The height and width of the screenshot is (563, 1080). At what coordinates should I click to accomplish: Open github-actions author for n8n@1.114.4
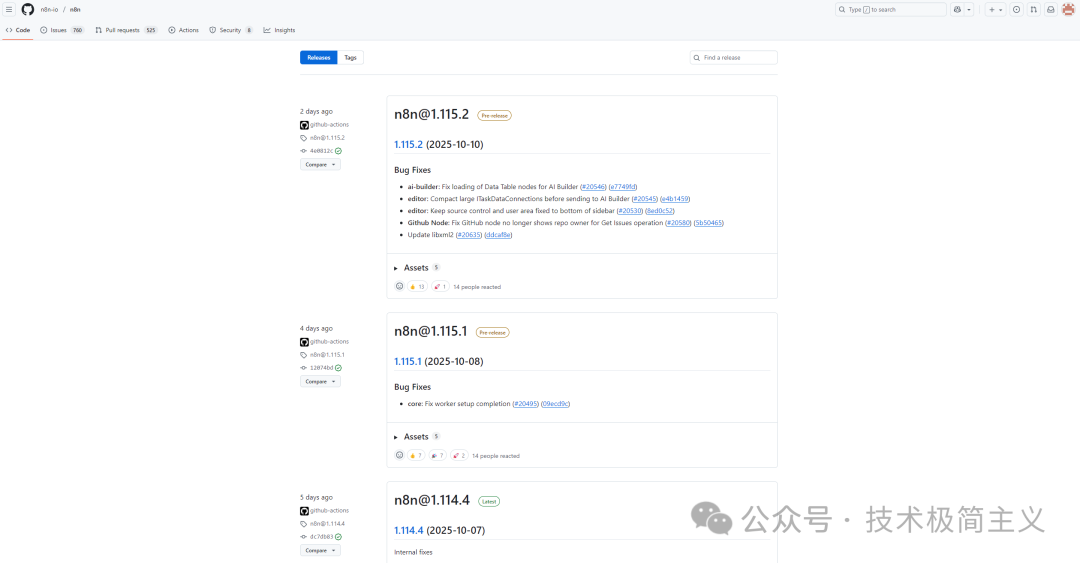click(x=329, y=511)
